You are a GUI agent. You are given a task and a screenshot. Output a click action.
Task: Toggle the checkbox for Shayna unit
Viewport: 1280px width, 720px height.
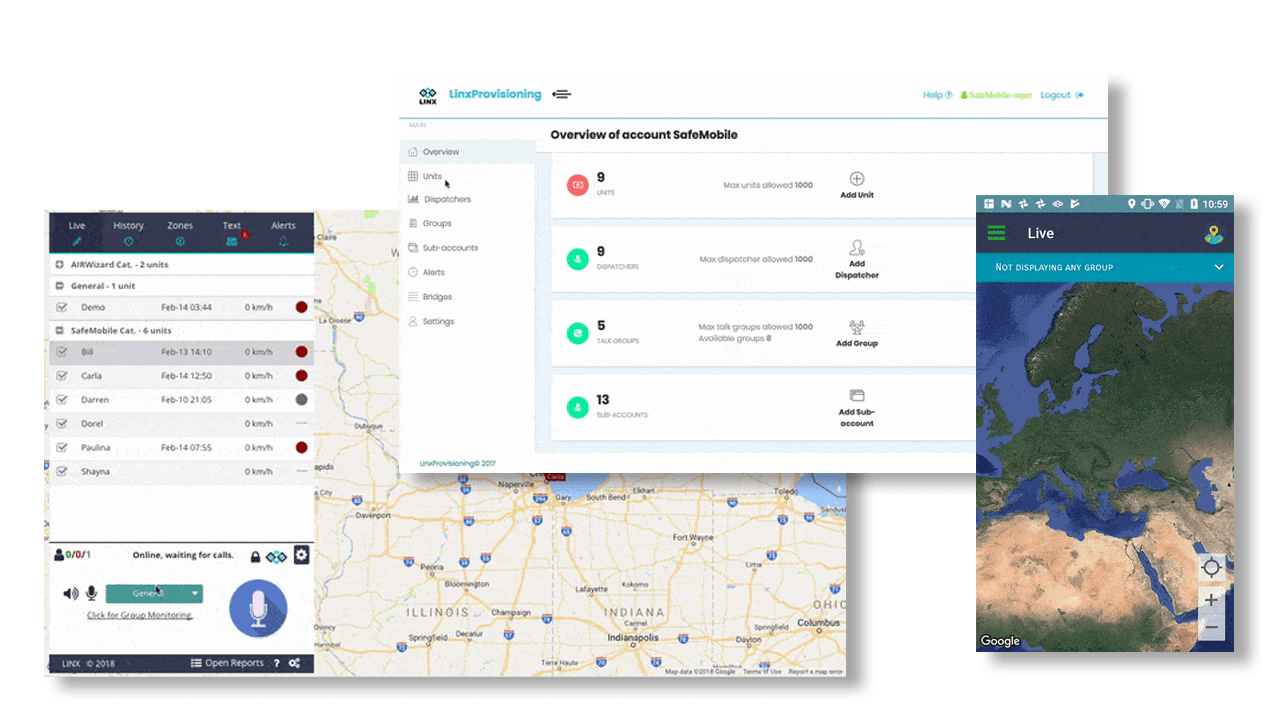(62, 472)
